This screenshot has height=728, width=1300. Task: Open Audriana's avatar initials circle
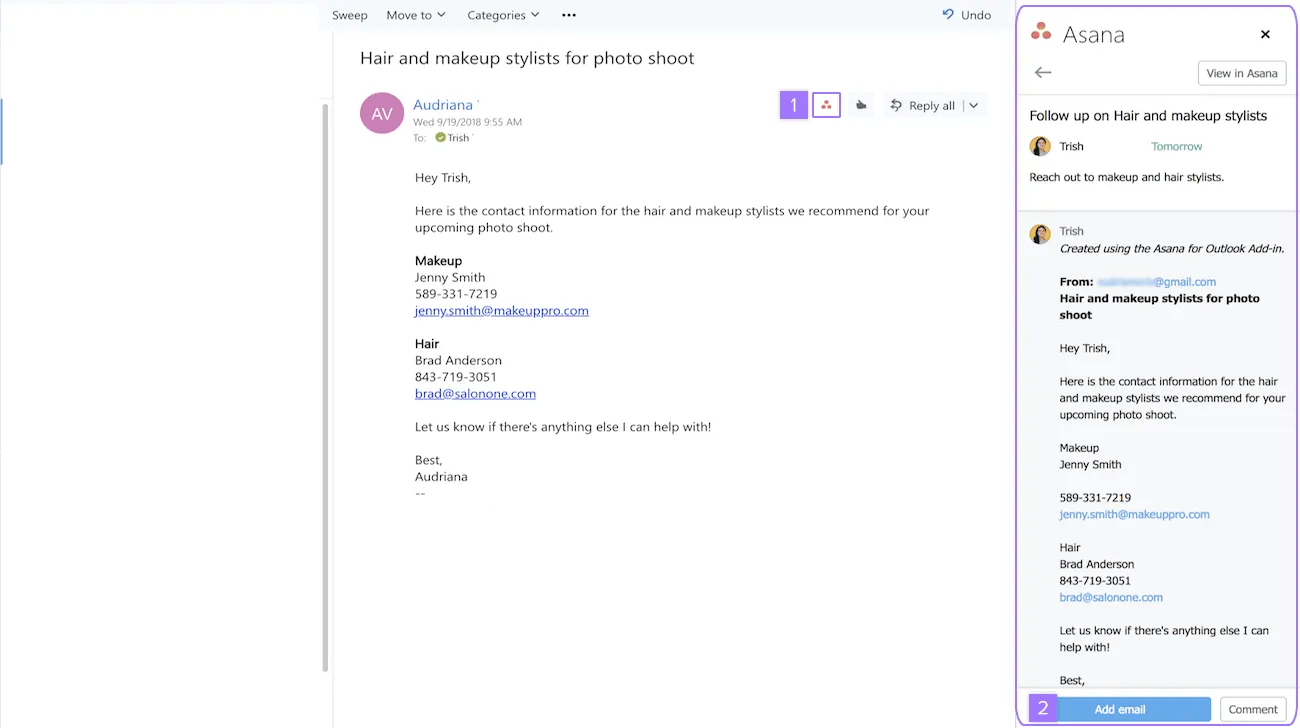click(x=382, y=113)
